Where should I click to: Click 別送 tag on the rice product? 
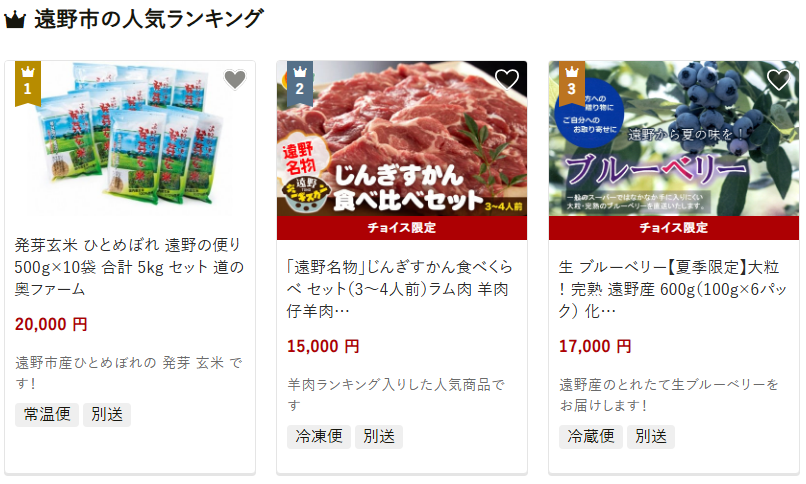pos(107,415)
